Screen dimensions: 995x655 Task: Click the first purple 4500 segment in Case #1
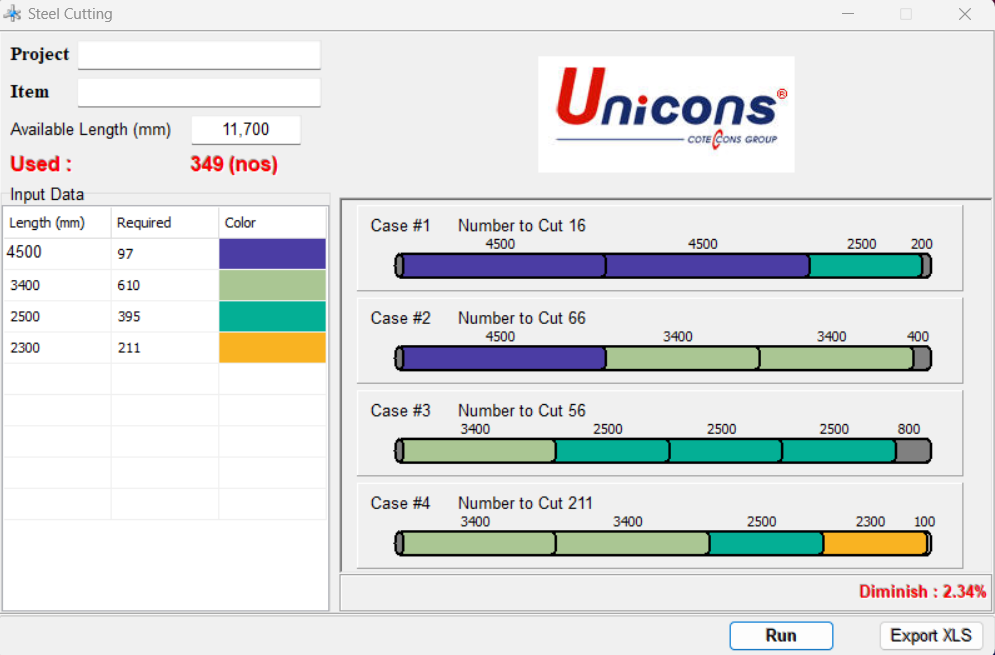point(504,266)
